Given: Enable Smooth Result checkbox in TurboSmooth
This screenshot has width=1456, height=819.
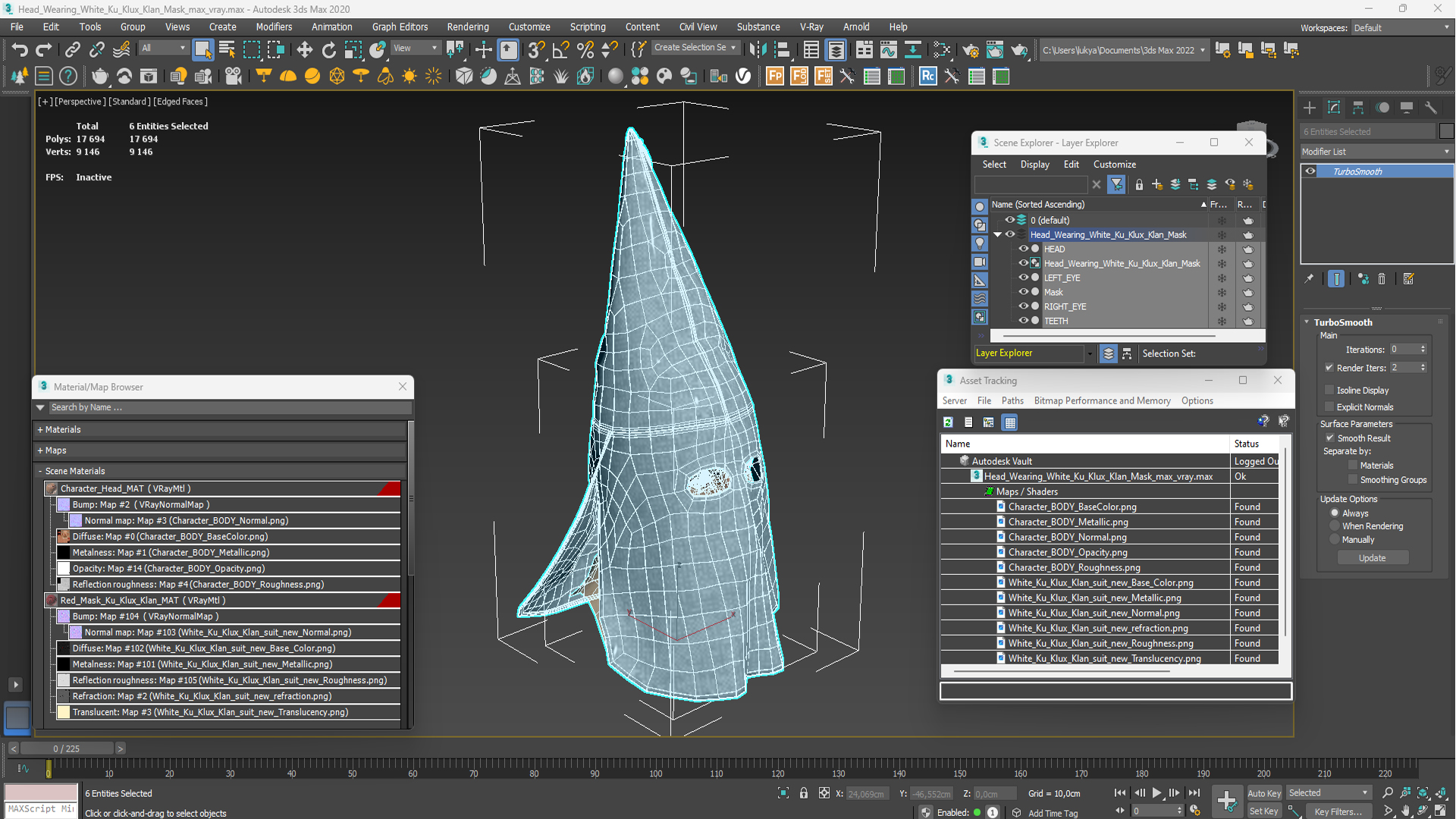Looking at the screenshot, I should click(1330, 437).
